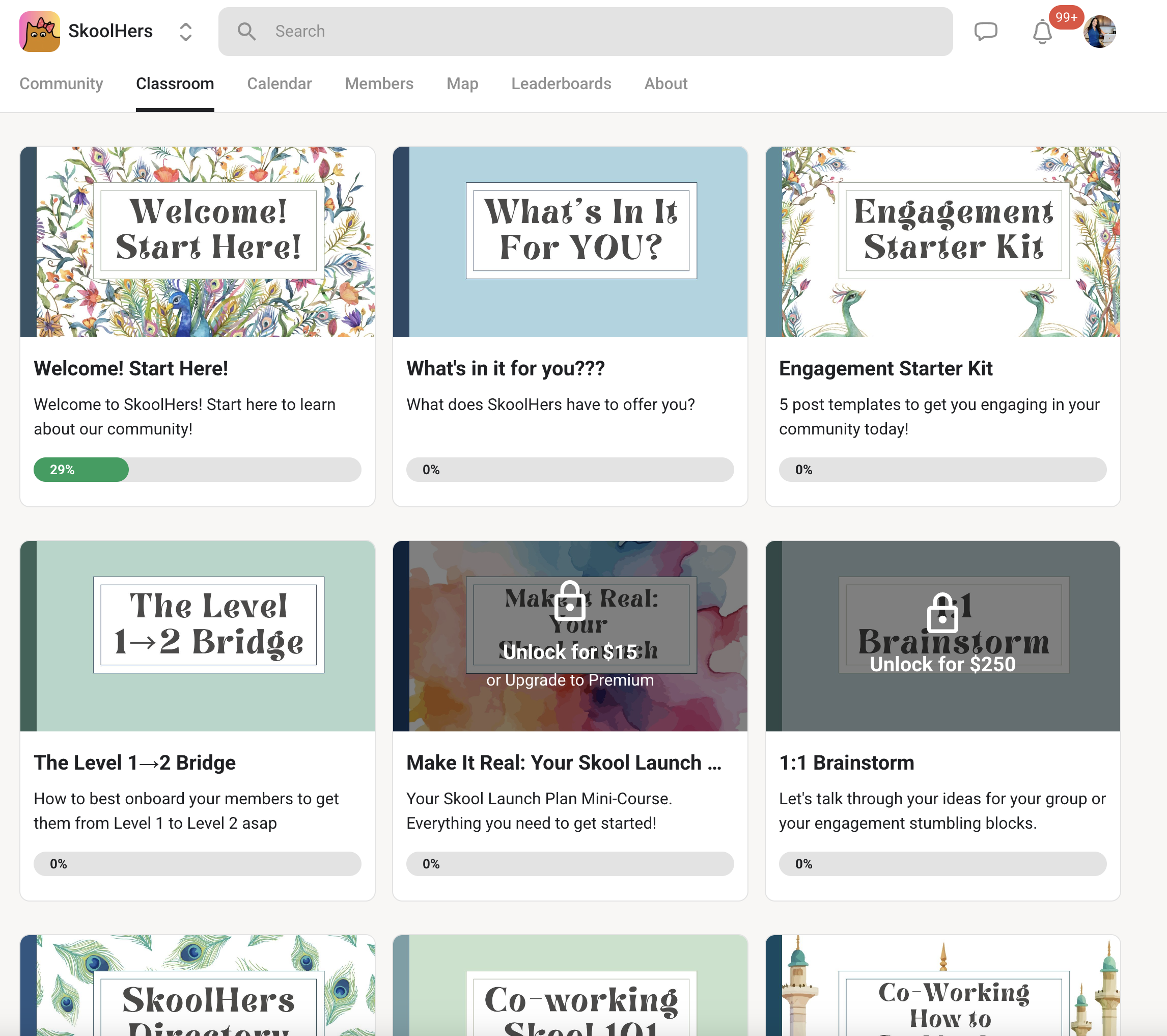The image size is (1167, 1036).
Task: Click "or Upgrade to Premium" text
Action: 569,679
